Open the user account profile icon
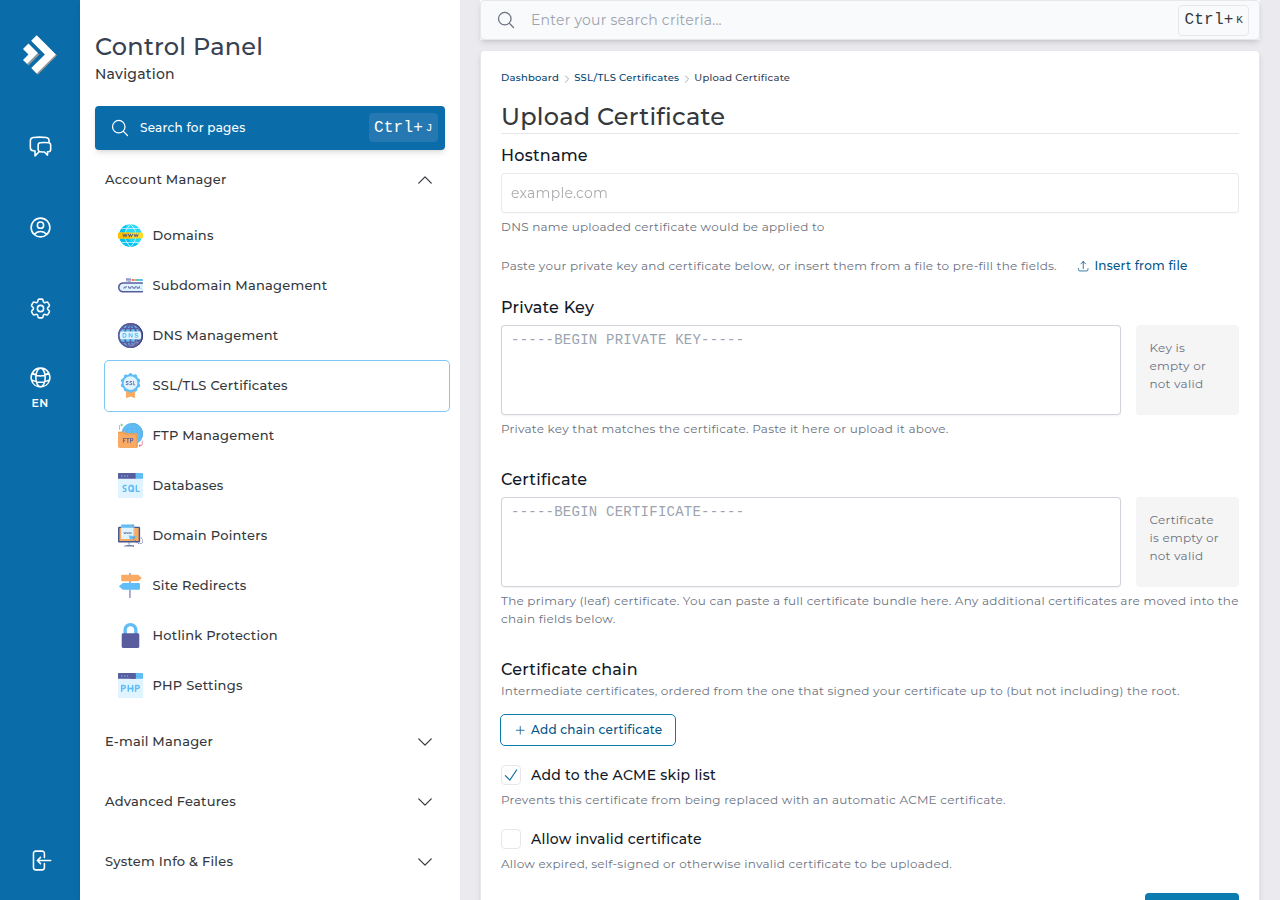The height and width of the screenshot is (900, 1280). [x=40, y=227]
